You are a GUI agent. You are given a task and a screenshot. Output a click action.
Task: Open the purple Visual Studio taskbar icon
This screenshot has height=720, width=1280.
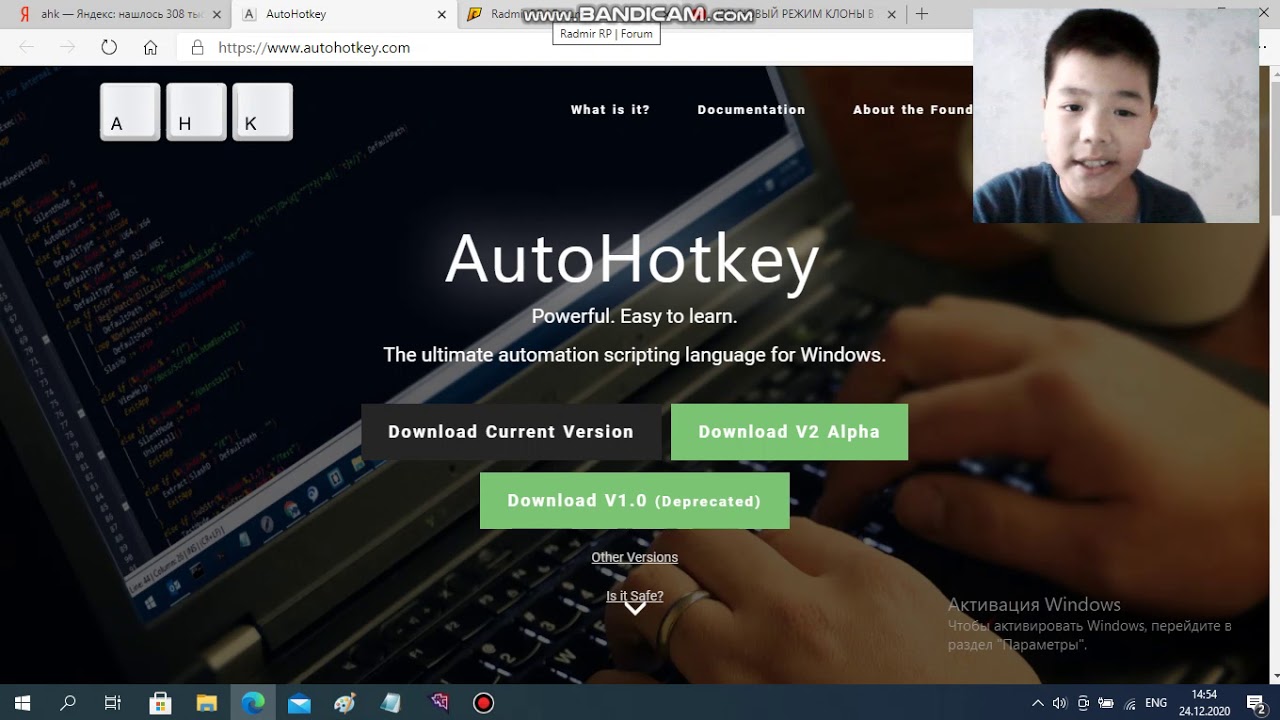438,703
